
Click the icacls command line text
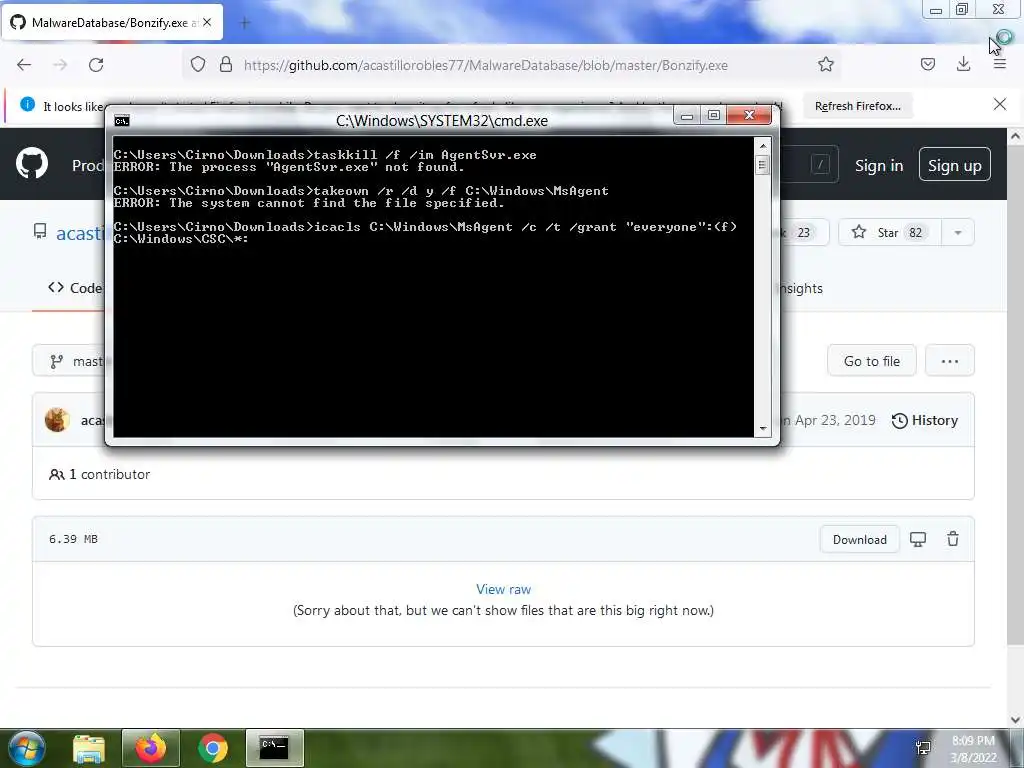425,227
